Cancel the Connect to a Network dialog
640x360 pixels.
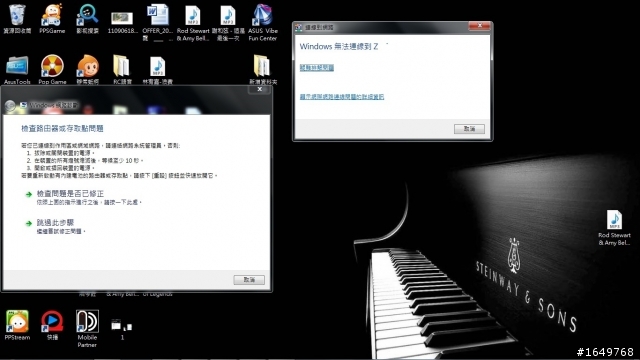point(469,129)
